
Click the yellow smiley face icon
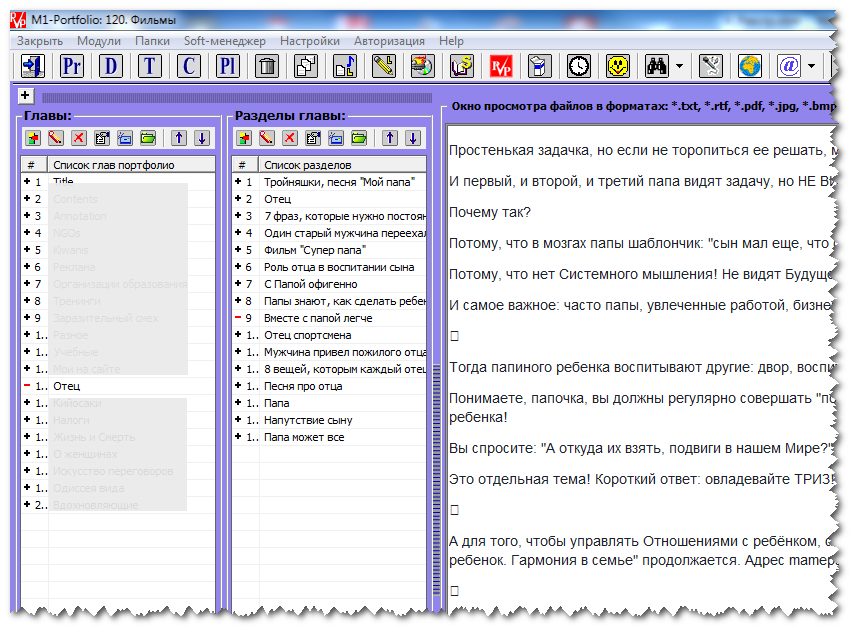click(618, 67)
